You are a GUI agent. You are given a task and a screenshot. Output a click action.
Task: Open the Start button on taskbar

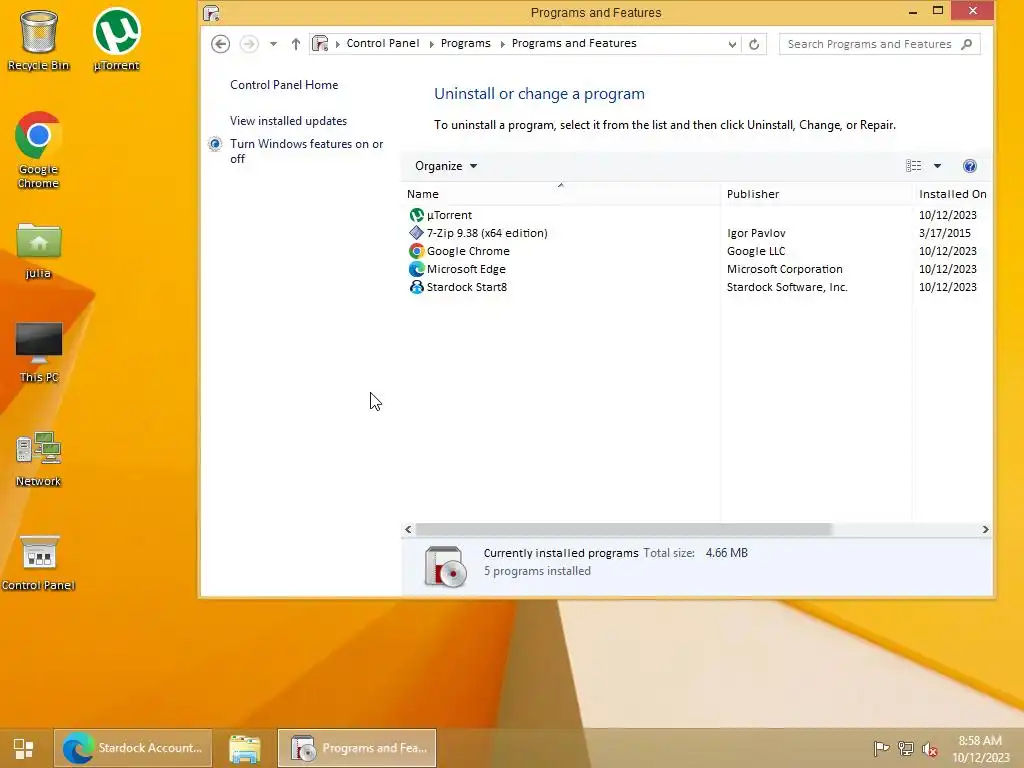[x=24, y=748]
